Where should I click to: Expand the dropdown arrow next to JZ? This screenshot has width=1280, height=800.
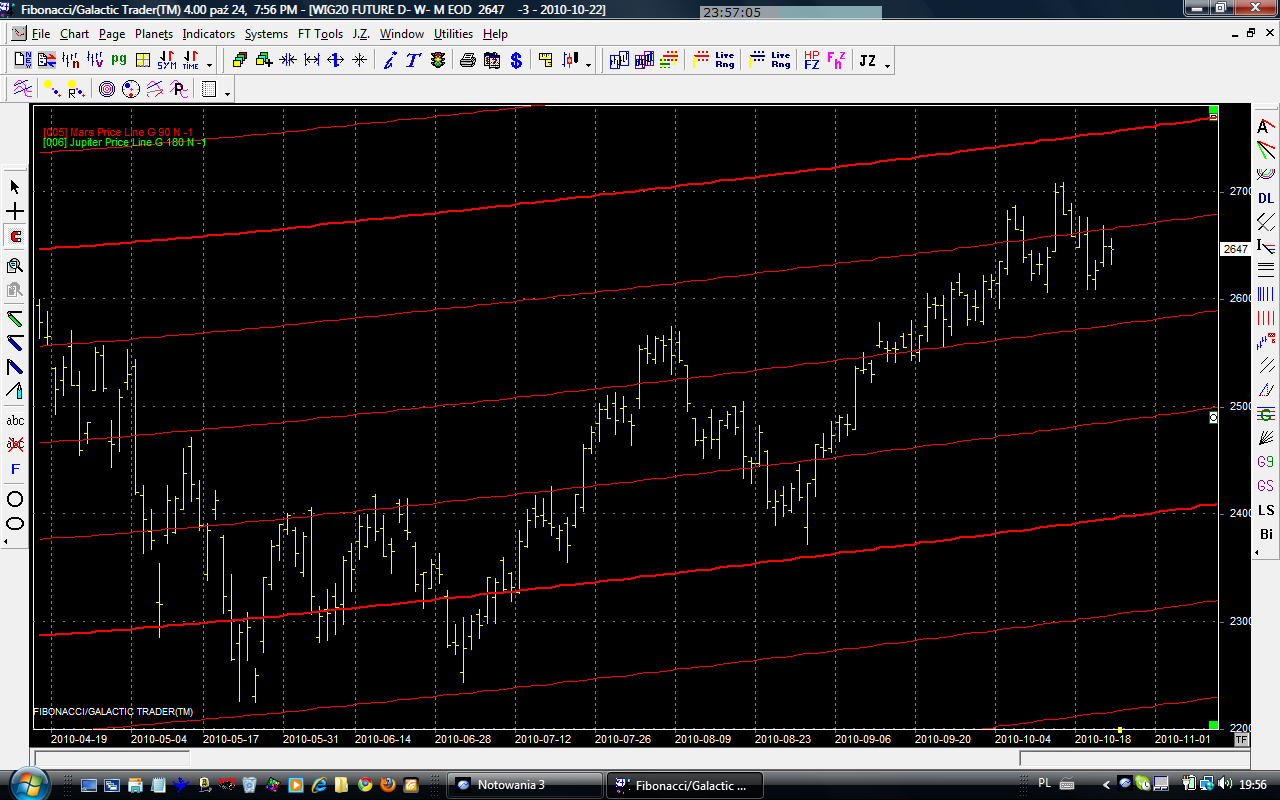[888, 65]
